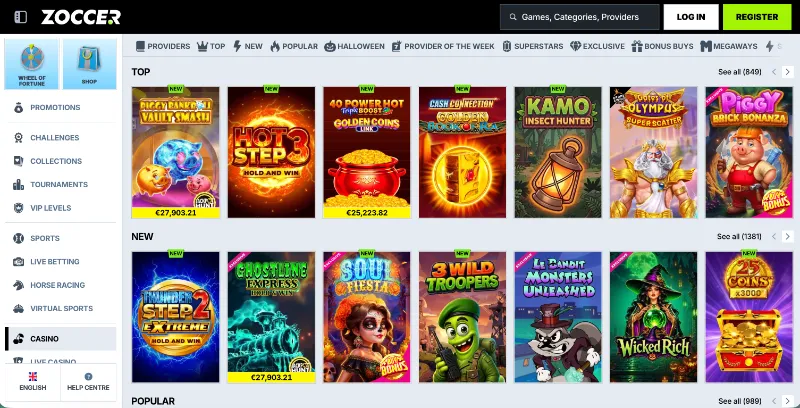800x408 pixels.
Task: Click the Sports ball icon
Action: [x=18, y=238]
